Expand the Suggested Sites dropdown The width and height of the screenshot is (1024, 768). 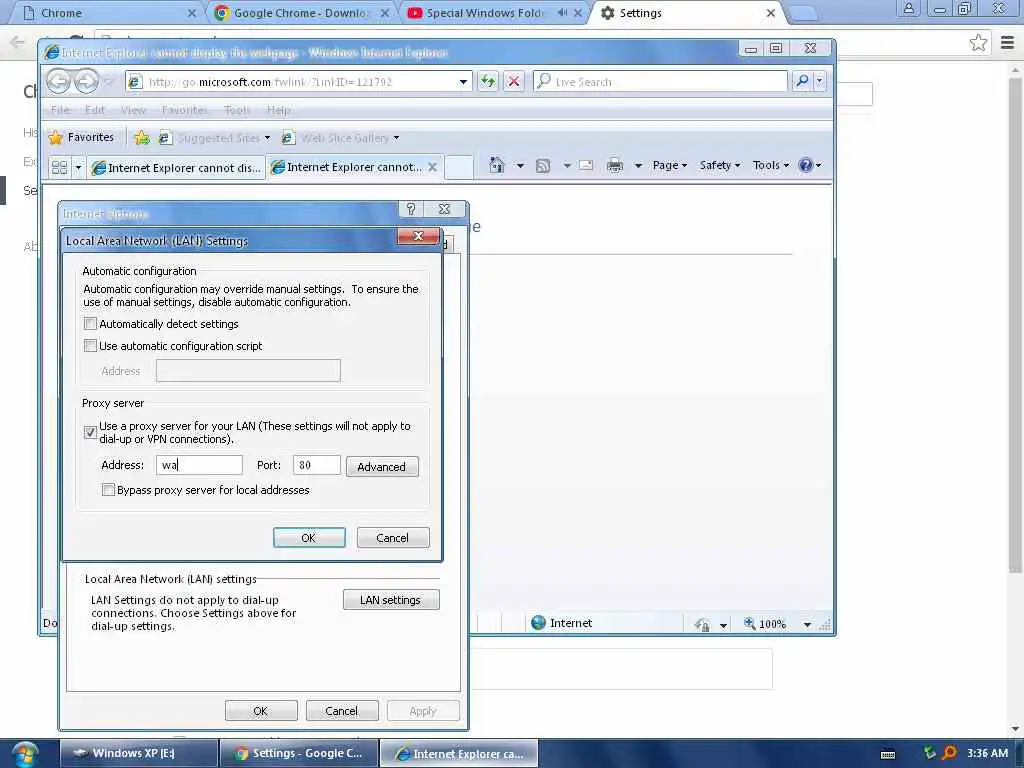(x=267, y=138)
